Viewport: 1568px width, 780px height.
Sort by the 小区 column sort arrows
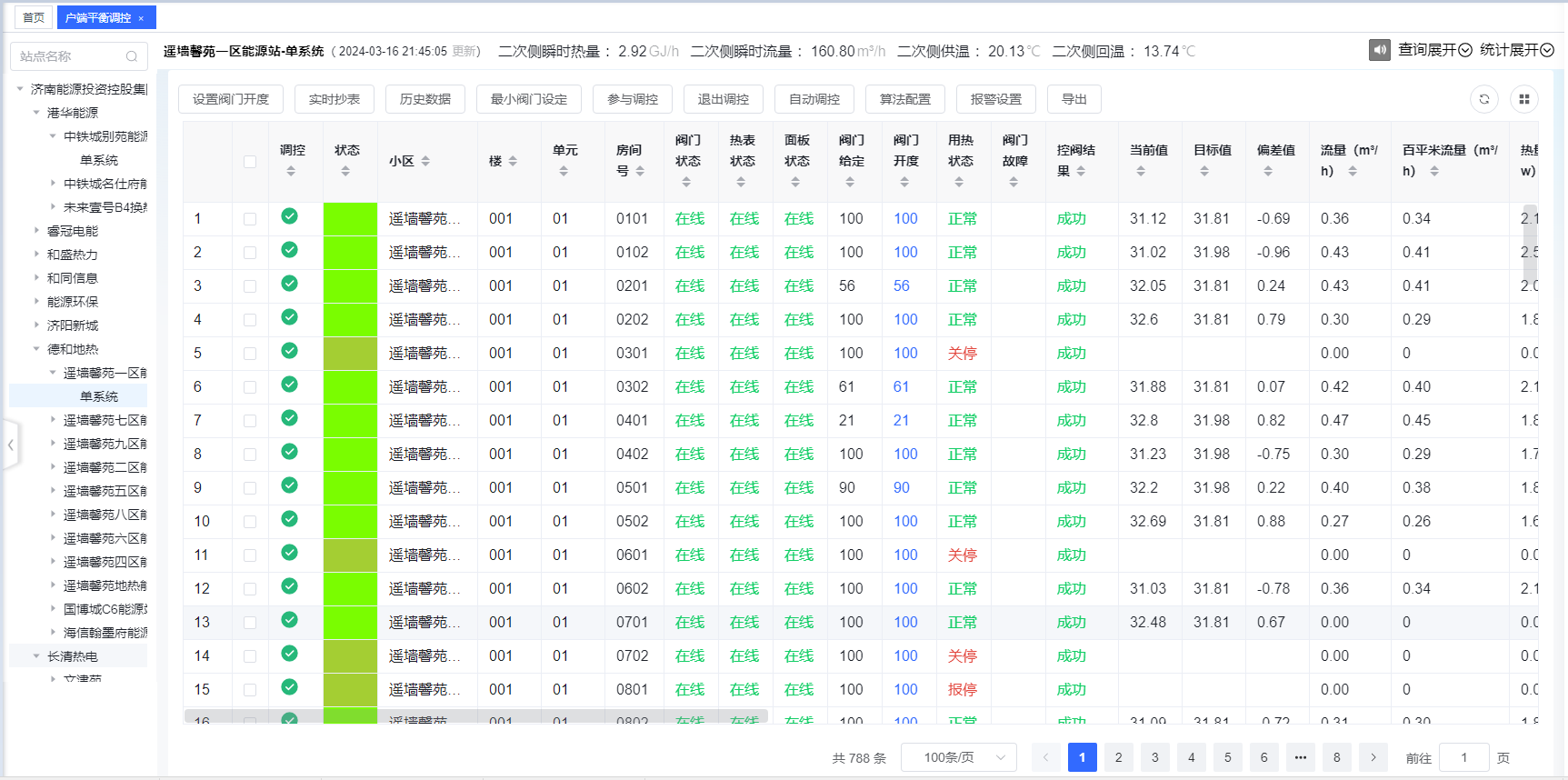425,161
